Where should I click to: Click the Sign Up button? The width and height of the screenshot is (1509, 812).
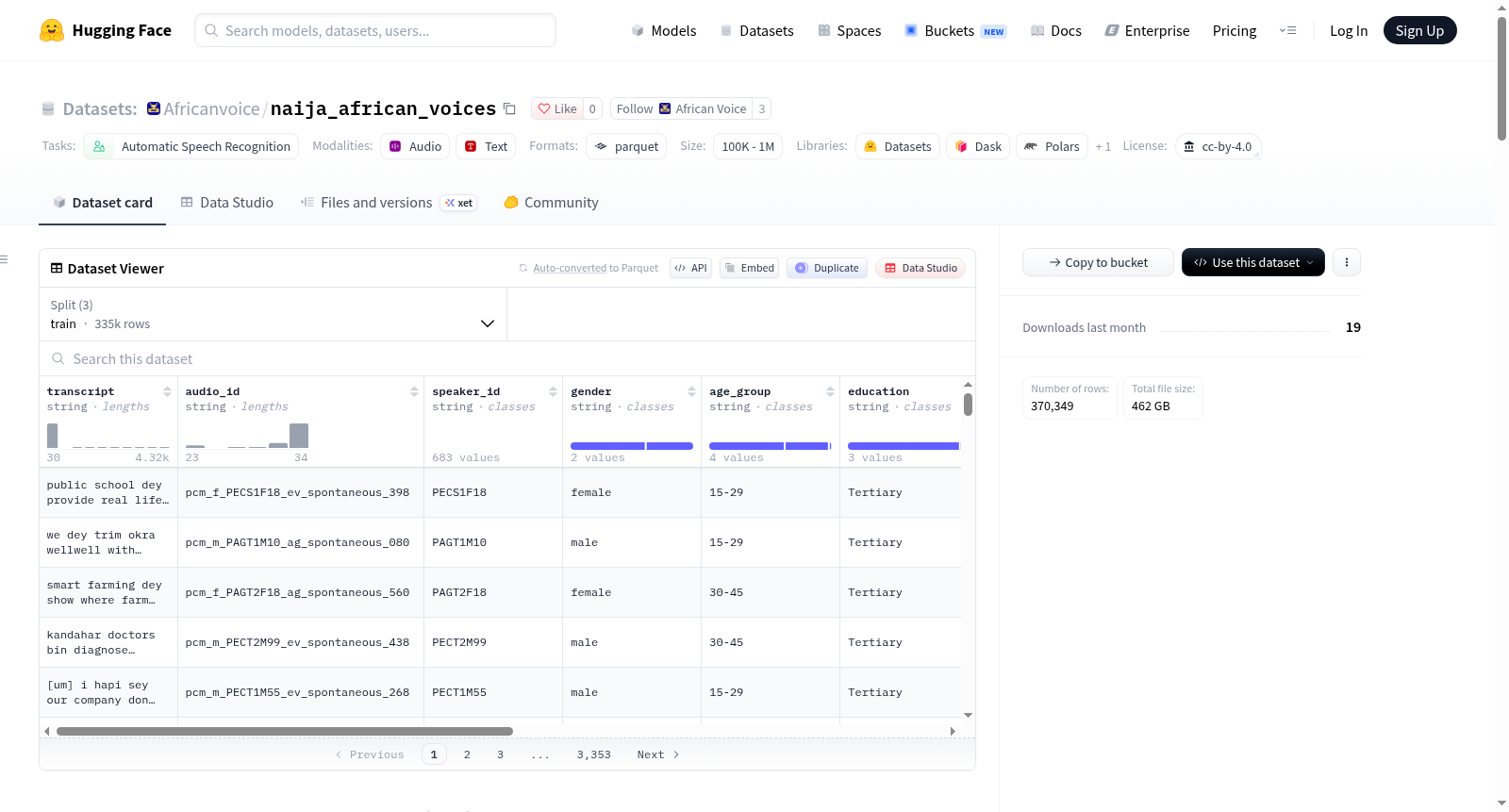click(1419, 30)
